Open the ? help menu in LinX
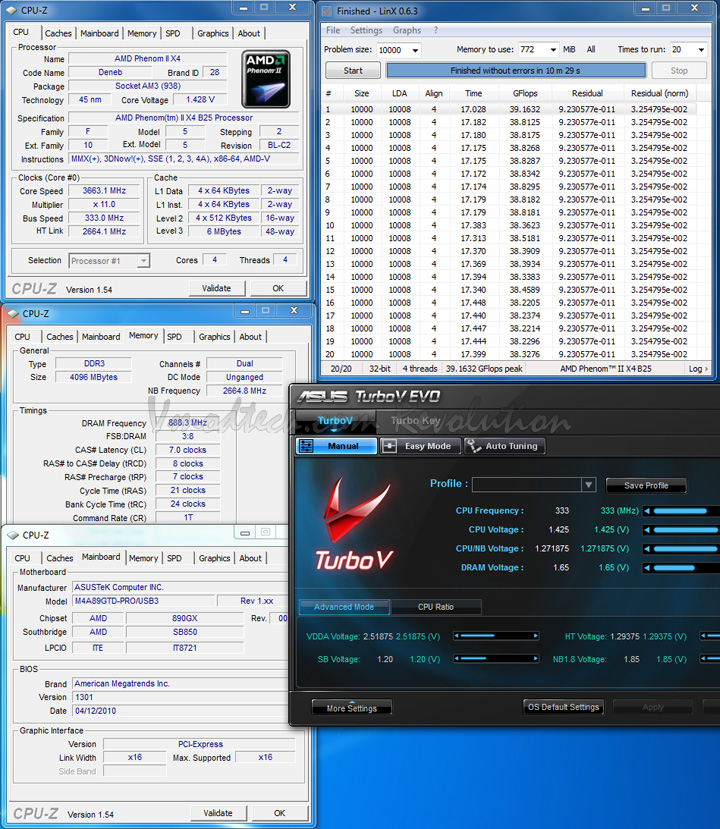 (x=436, y=30)
